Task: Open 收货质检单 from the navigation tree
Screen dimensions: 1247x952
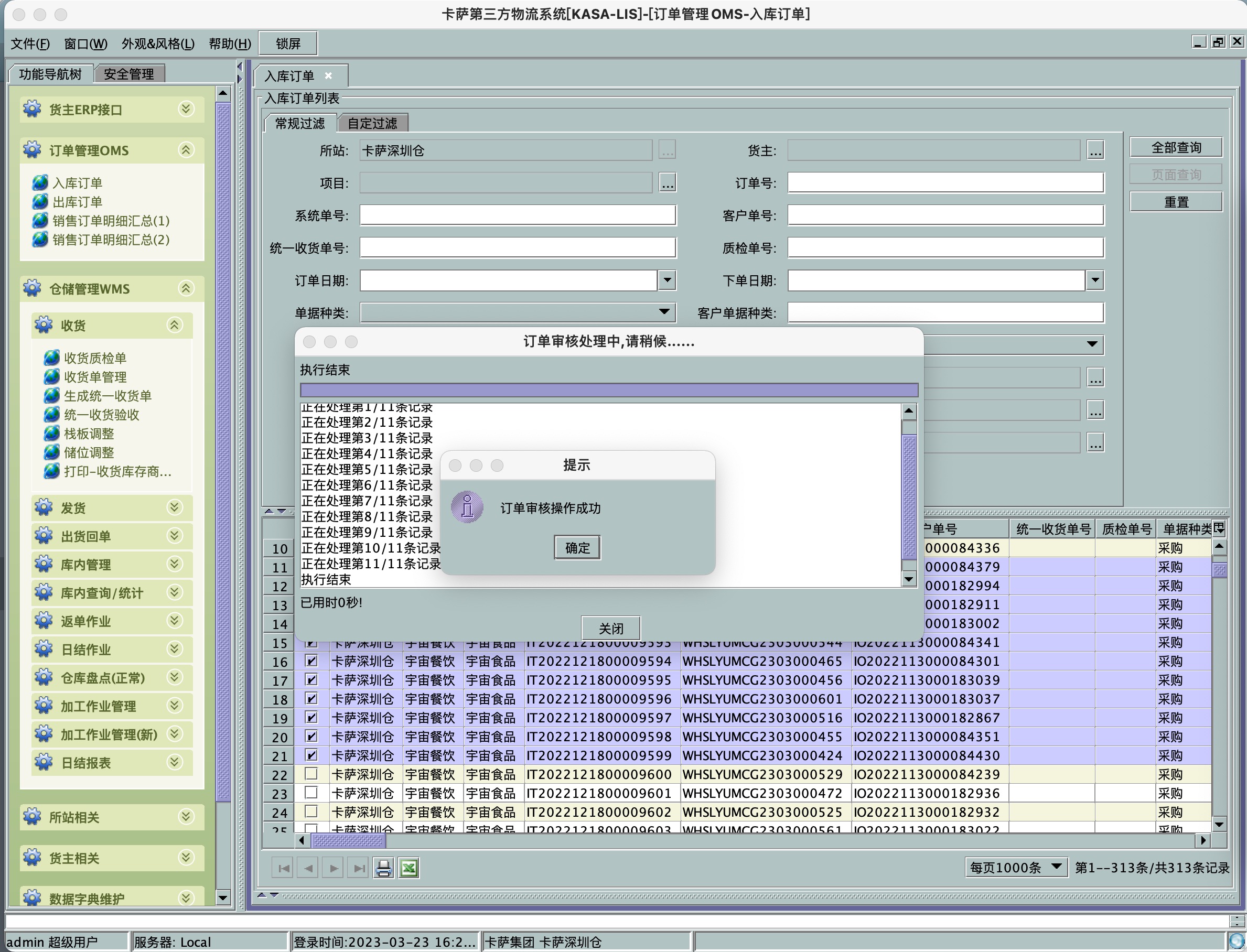Action: 95,358
